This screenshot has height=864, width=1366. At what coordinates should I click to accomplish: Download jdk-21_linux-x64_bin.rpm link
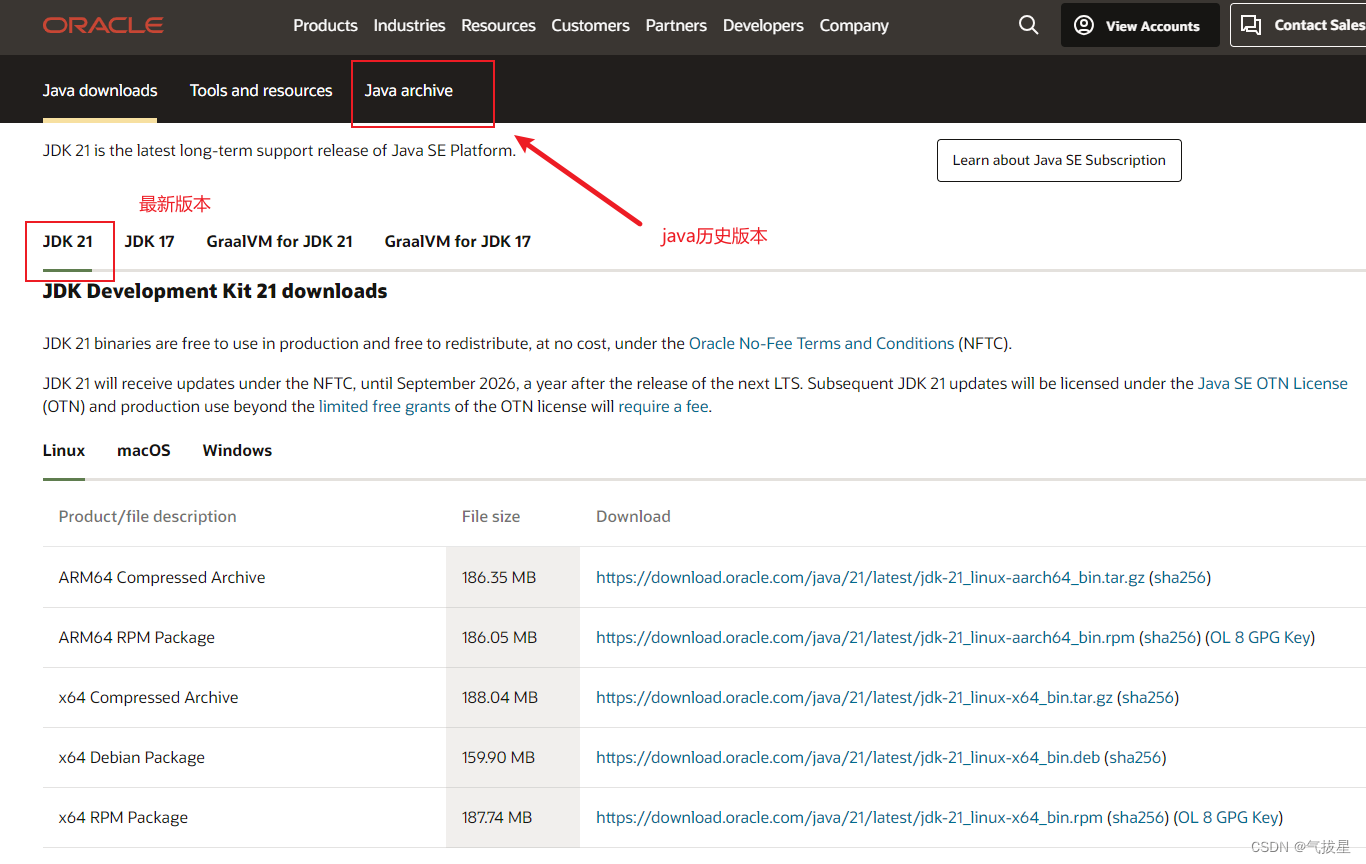[x=849, y=817]
